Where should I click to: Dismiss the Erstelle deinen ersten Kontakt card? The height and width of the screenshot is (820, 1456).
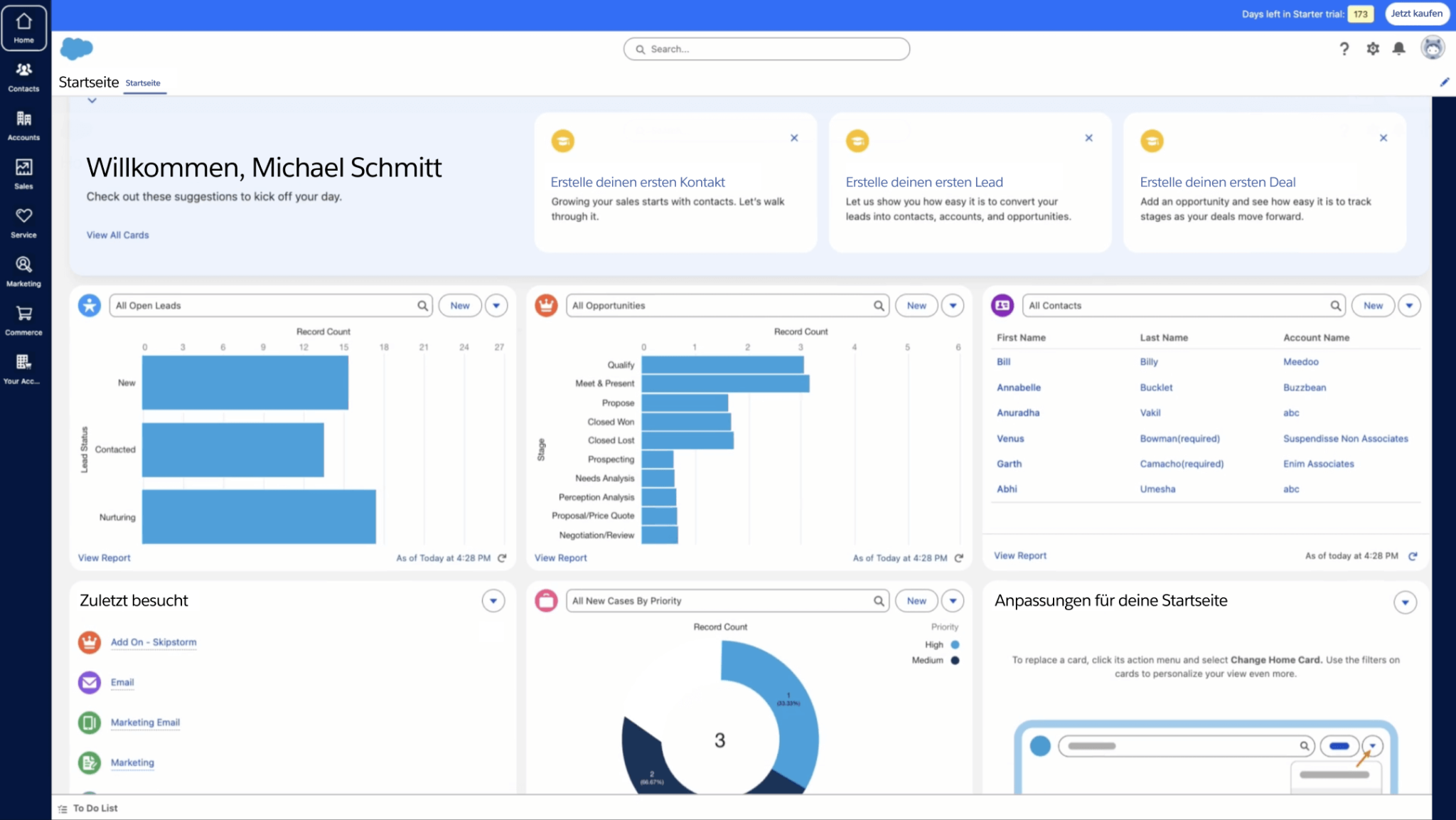pyautogui.click(x=794, y=138)
